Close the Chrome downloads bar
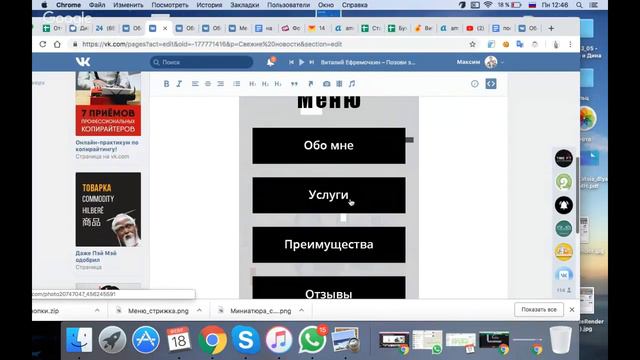 pyautogui.click(x=572, y=310)
